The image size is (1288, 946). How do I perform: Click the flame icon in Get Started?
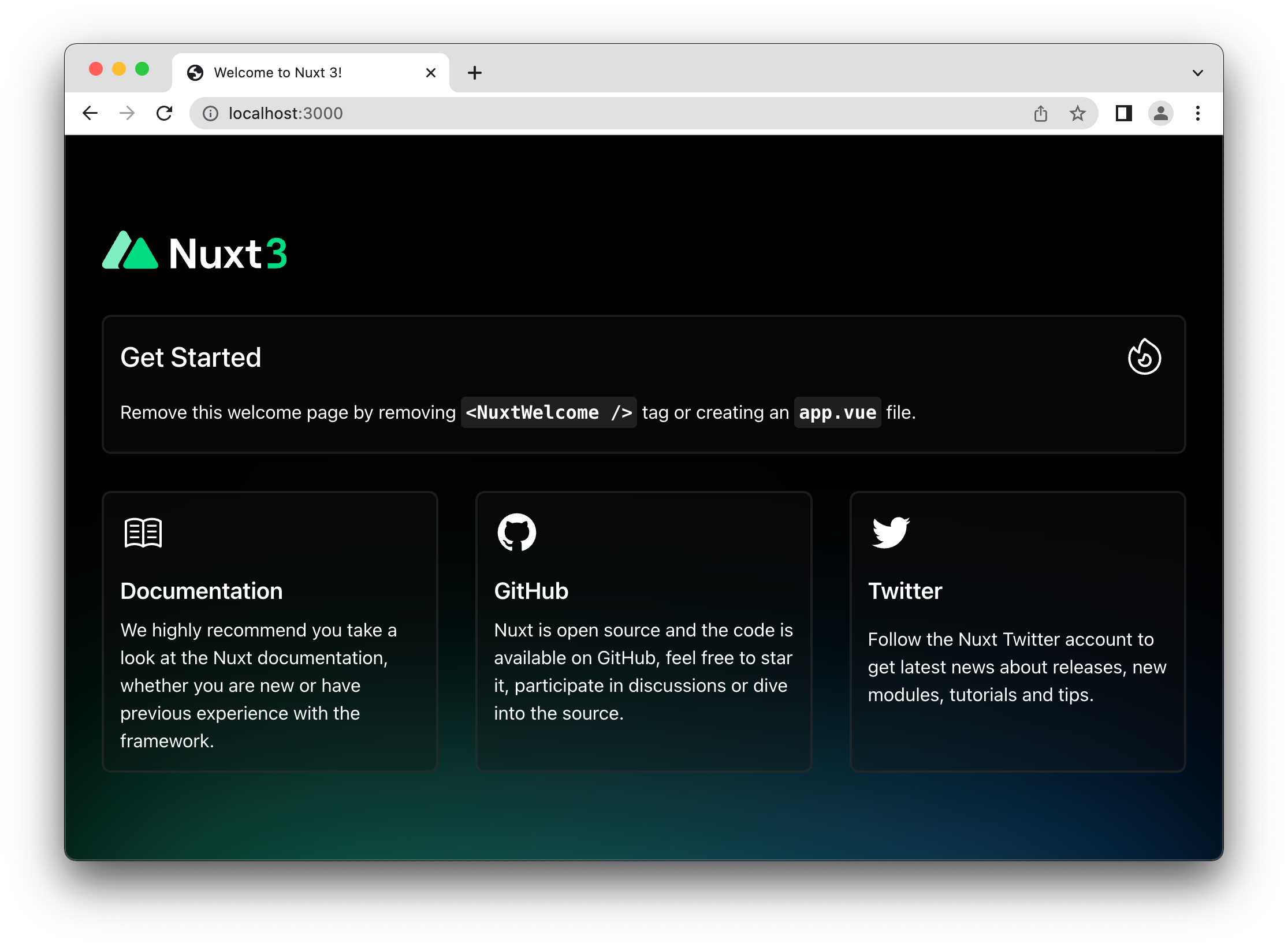pyautogui.click(x=1144, y=357)
